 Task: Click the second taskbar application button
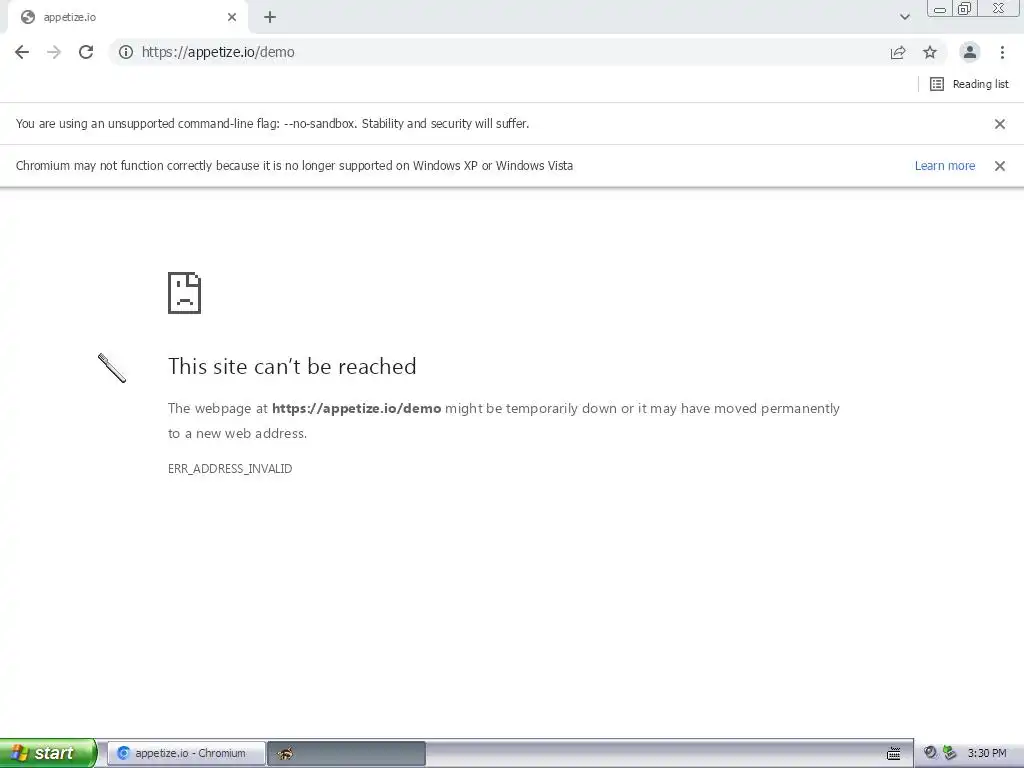pos(346,753)
